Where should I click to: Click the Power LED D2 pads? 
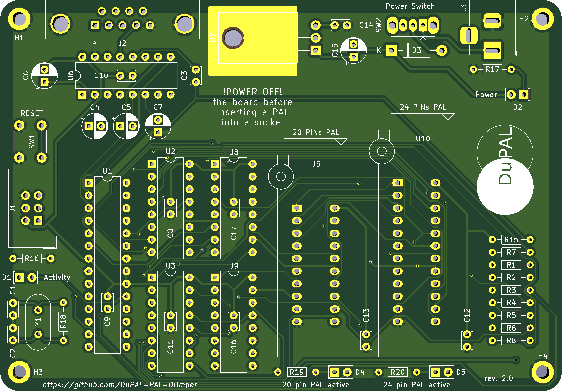click(x=518, y=95)
